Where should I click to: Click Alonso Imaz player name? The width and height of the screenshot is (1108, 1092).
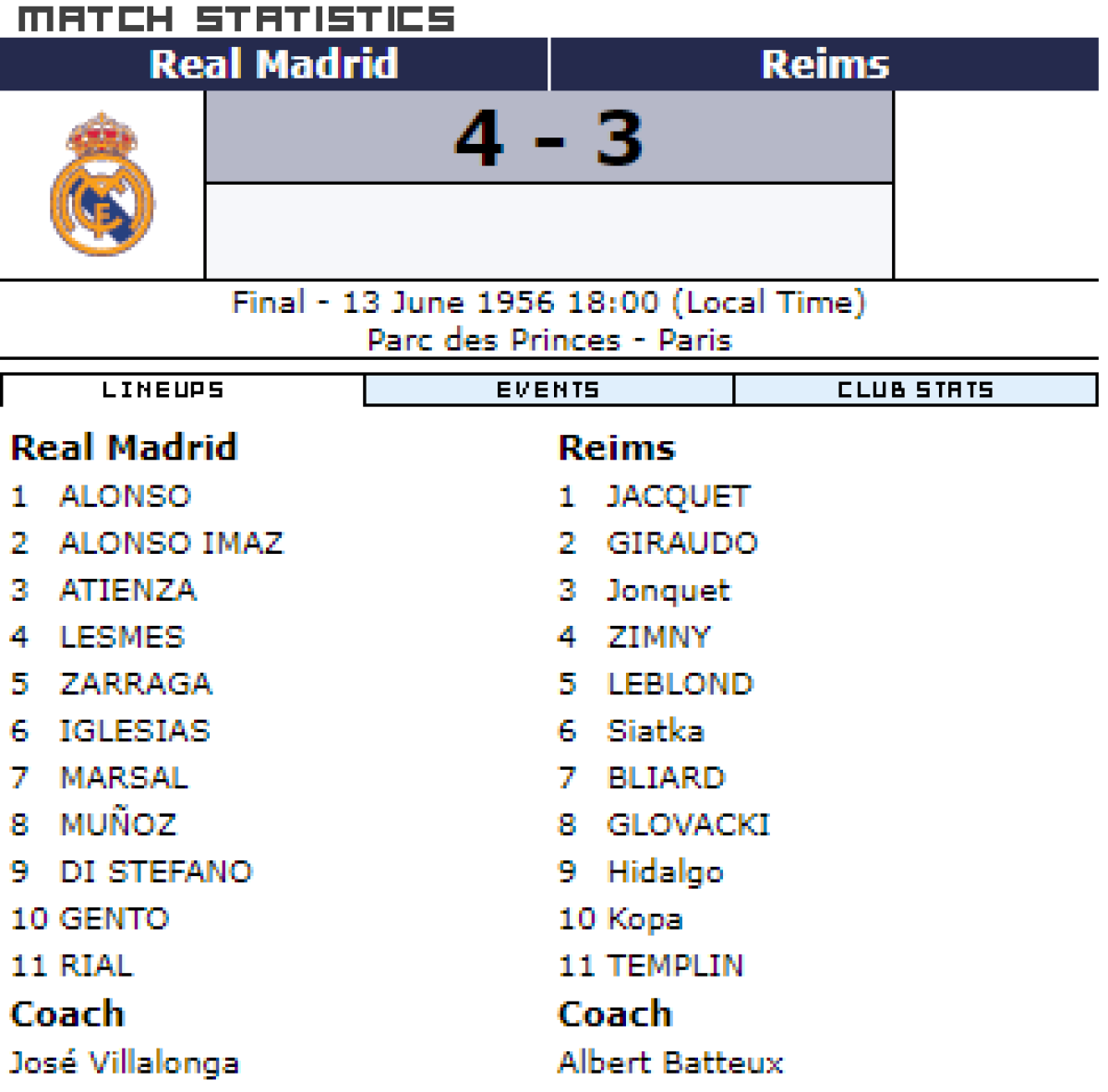[x=172, y=543]
